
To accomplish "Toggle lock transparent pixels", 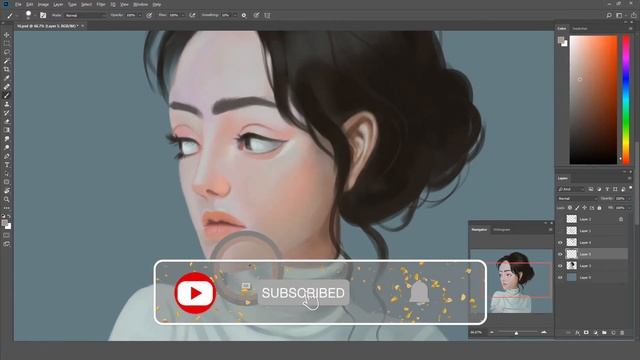I will (x=570, y=208).
